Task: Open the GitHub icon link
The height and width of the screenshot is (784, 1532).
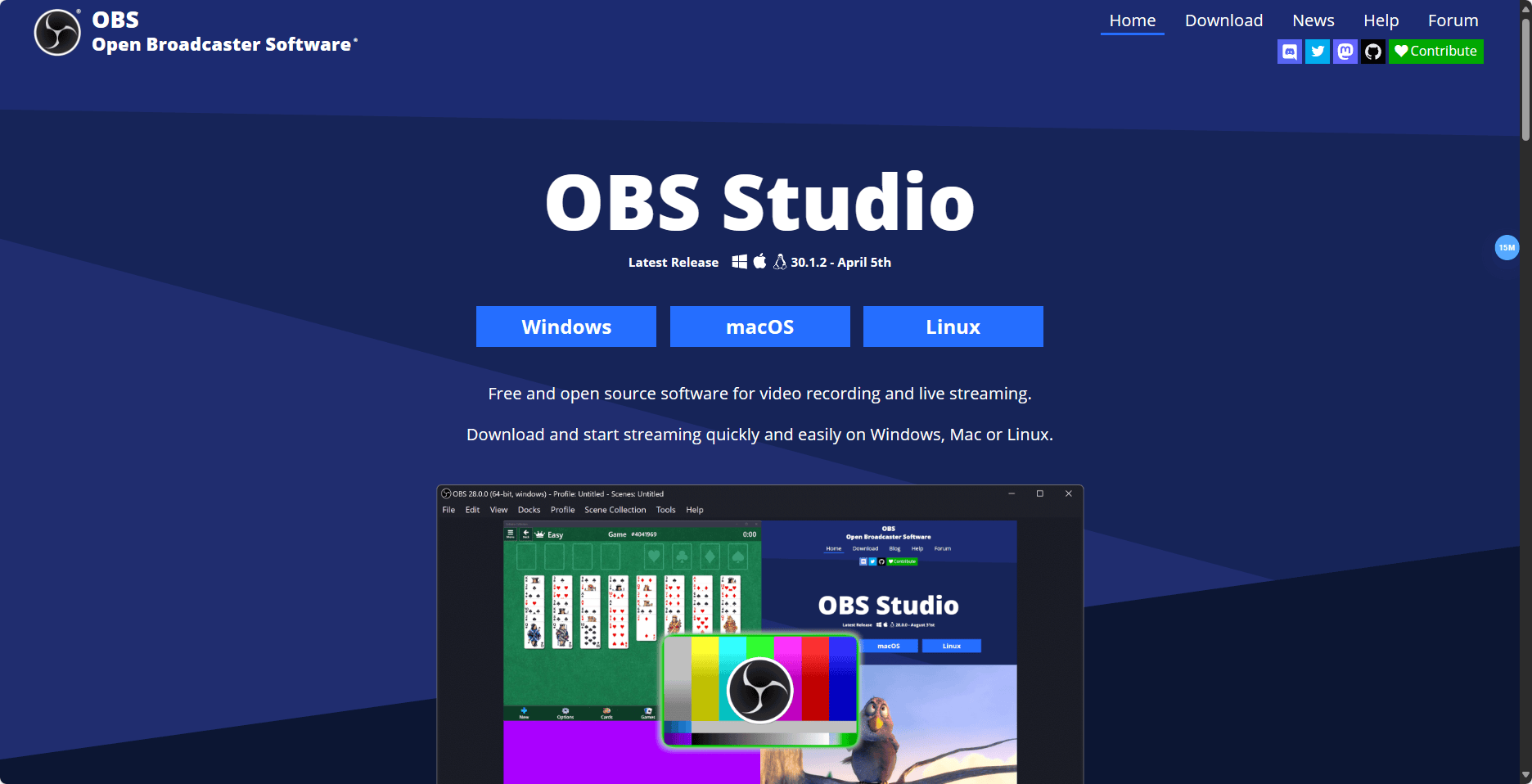Action: pyautogui.click(x=1373, y=52)
